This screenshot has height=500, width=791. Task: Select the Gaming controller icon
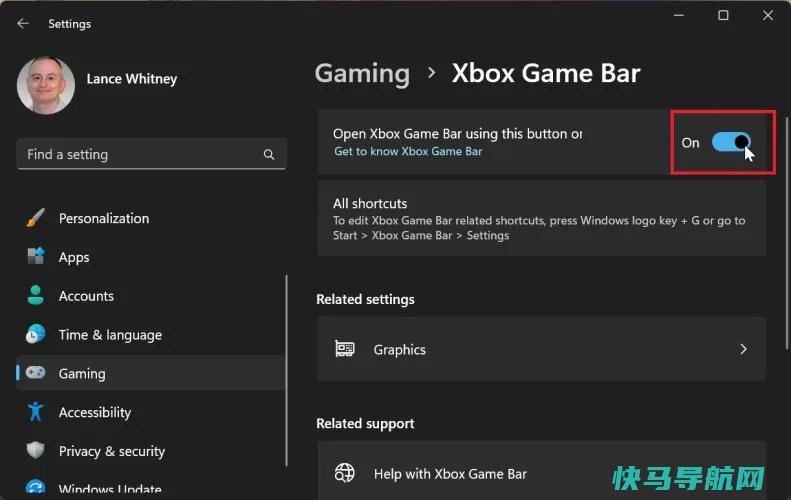pos(36,373)
